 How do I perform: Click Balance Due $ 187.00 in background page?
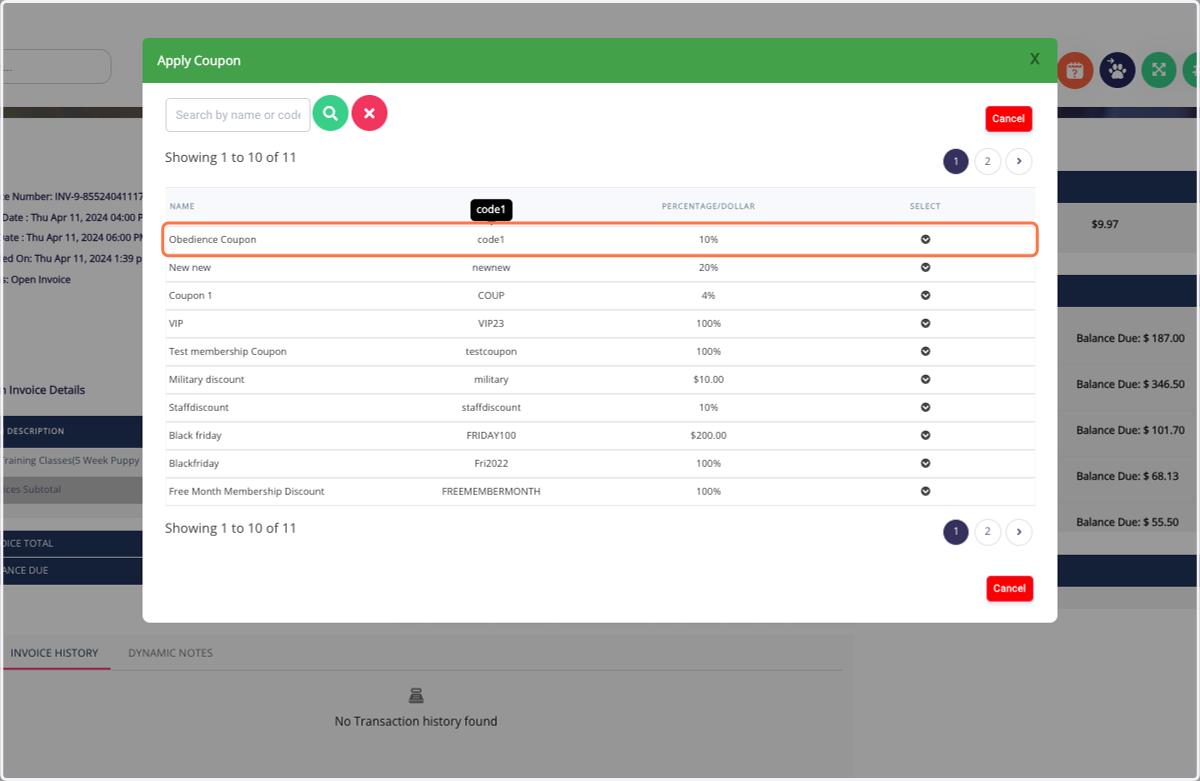[x=1130, y=338]
